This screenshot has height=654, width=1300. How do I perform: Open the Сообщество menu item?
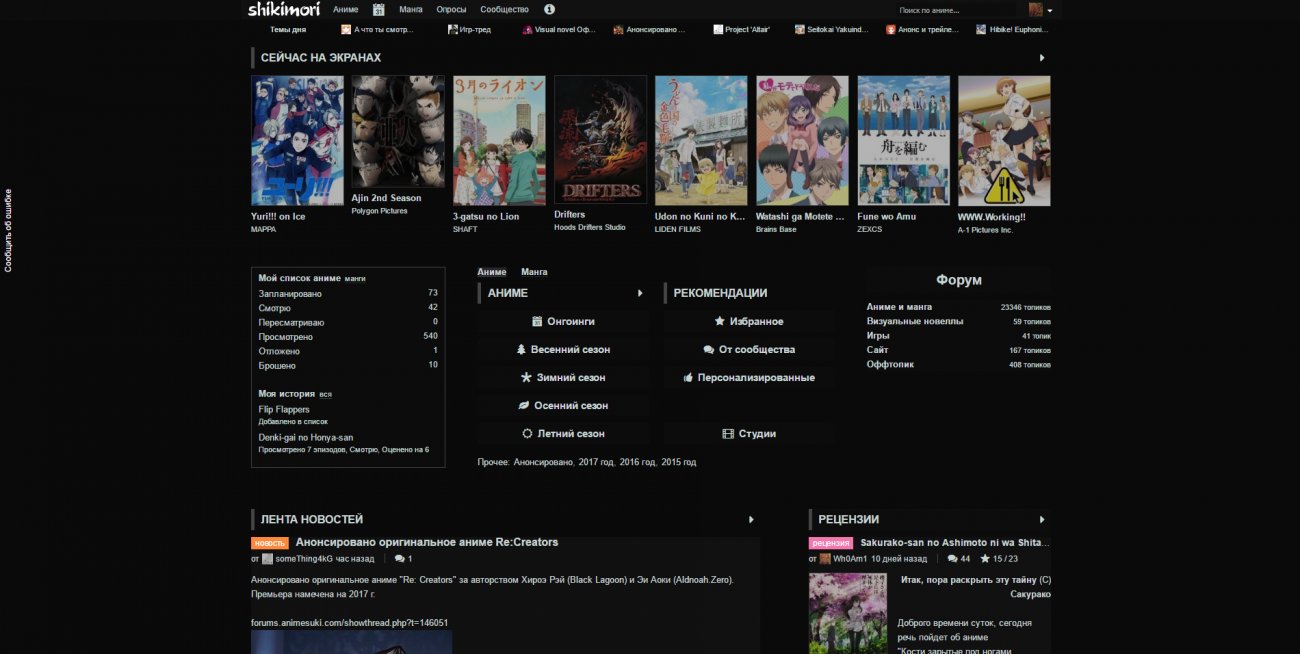point(504,10)
